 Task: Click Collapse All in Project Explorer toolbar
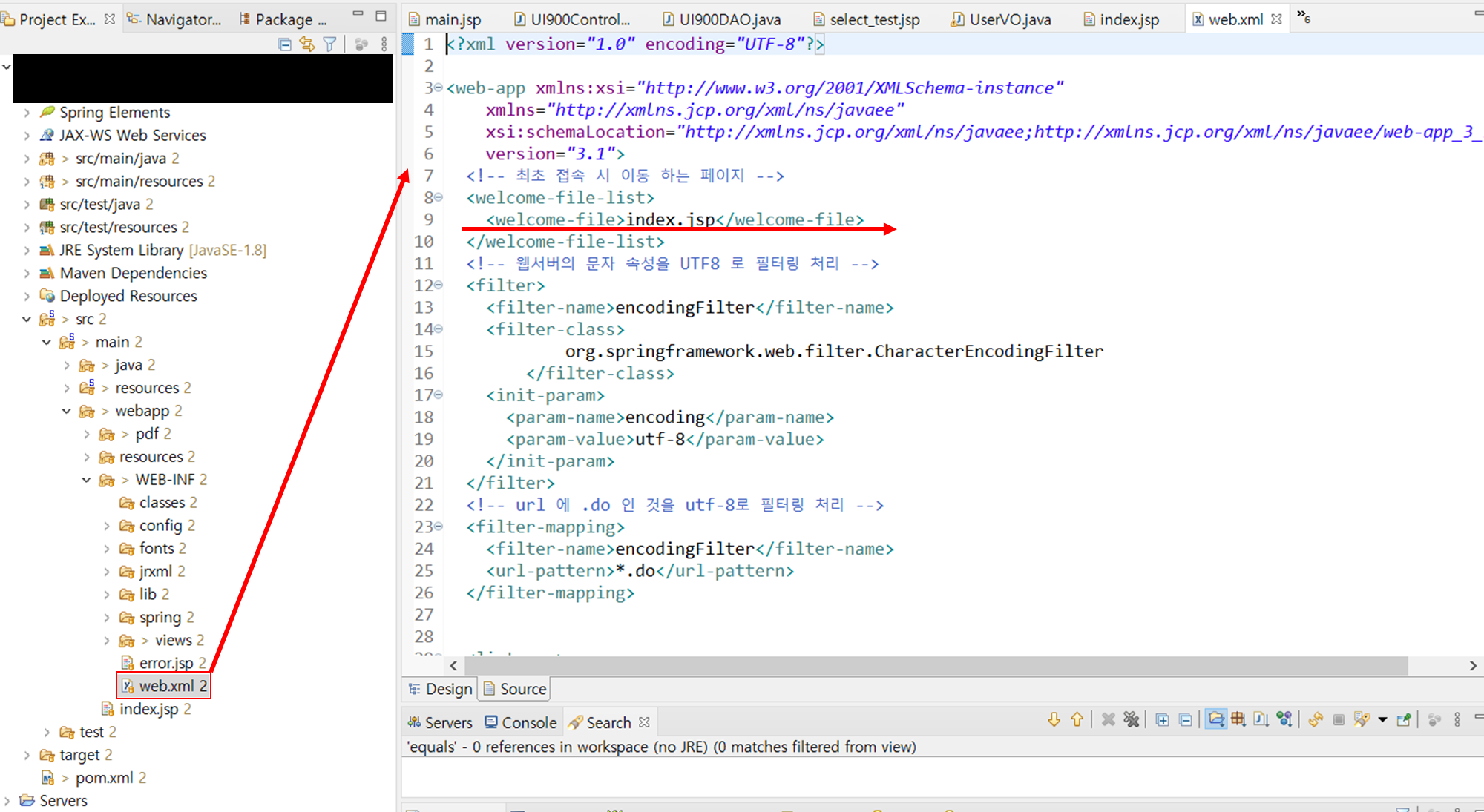284,44
